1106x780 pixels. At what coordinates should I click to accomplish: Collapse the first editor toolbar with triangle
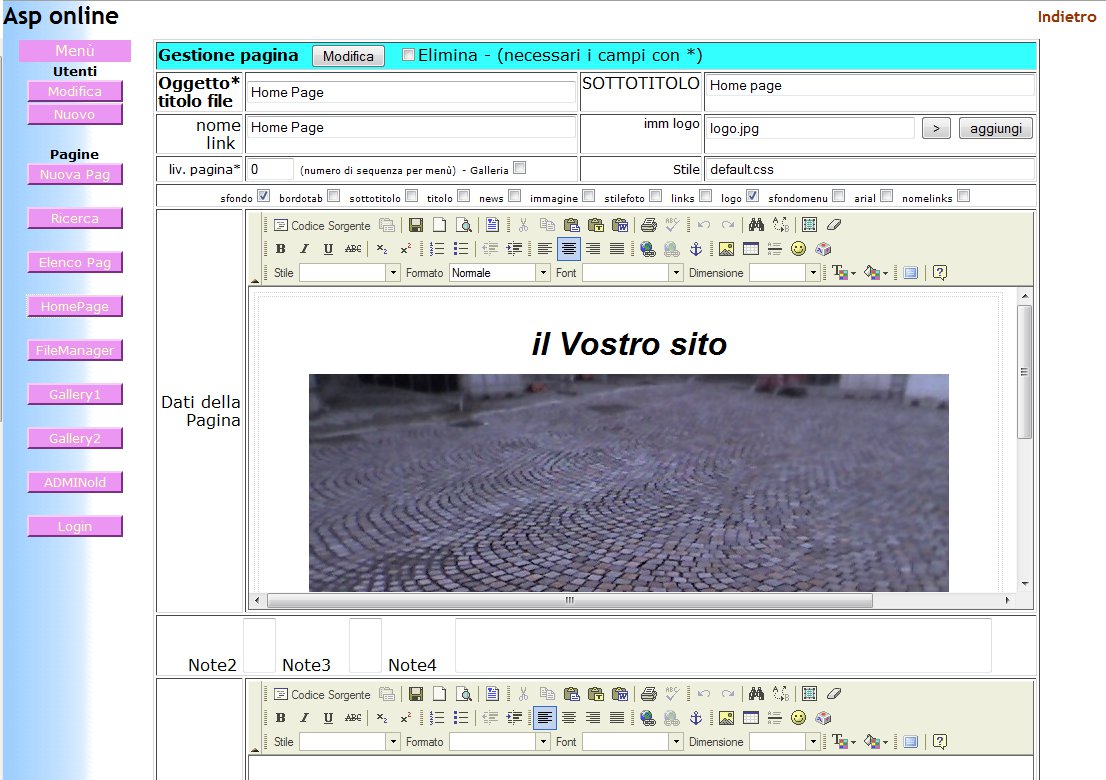255,281
